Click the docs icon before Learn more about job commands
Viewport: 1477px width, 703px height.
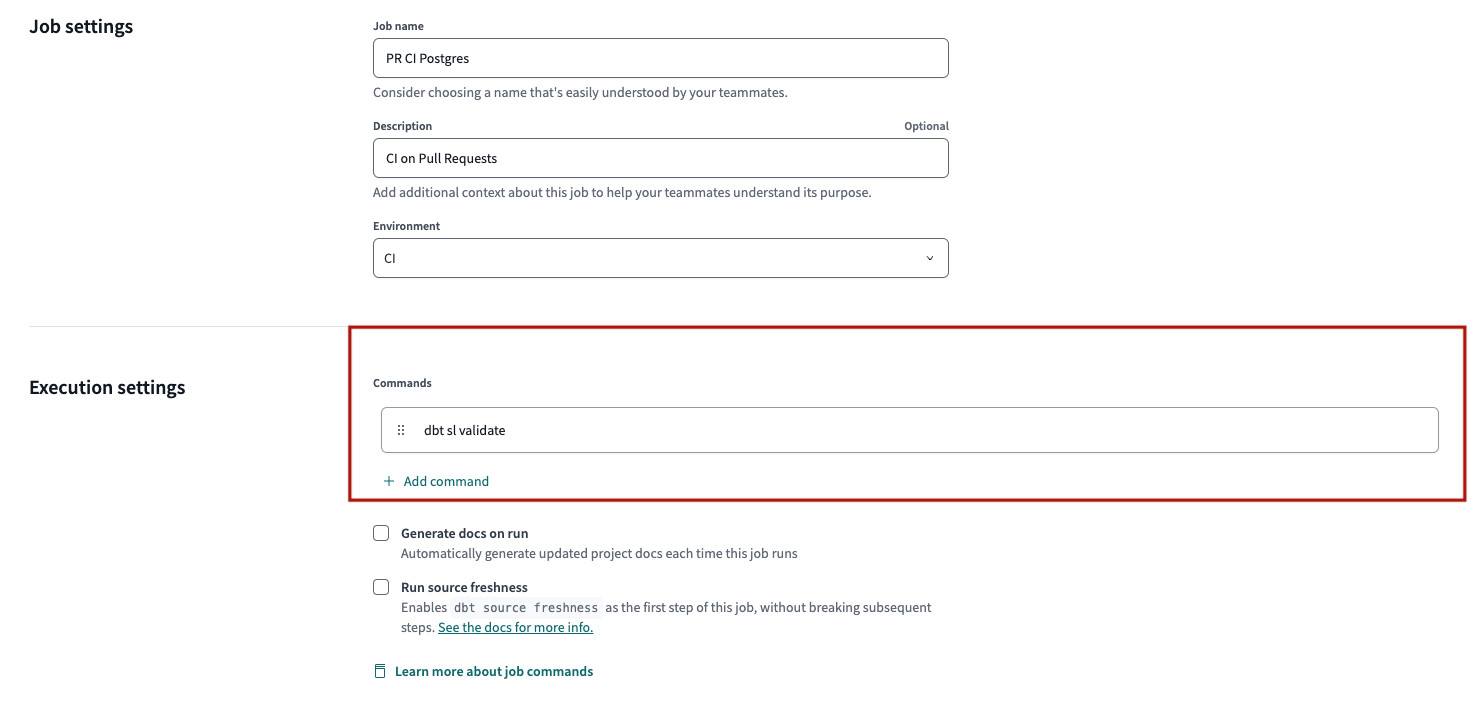coord(379,671)
